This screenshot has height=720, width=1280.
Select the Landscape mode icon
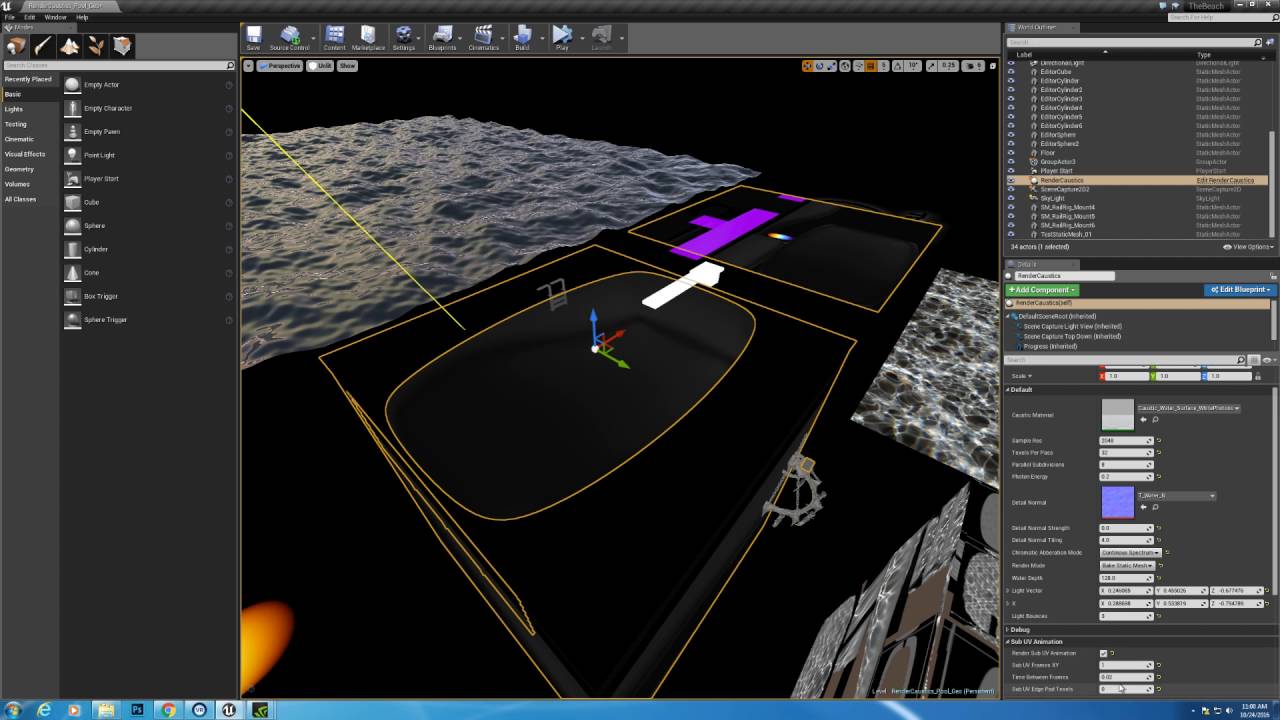tap(69, 46)
